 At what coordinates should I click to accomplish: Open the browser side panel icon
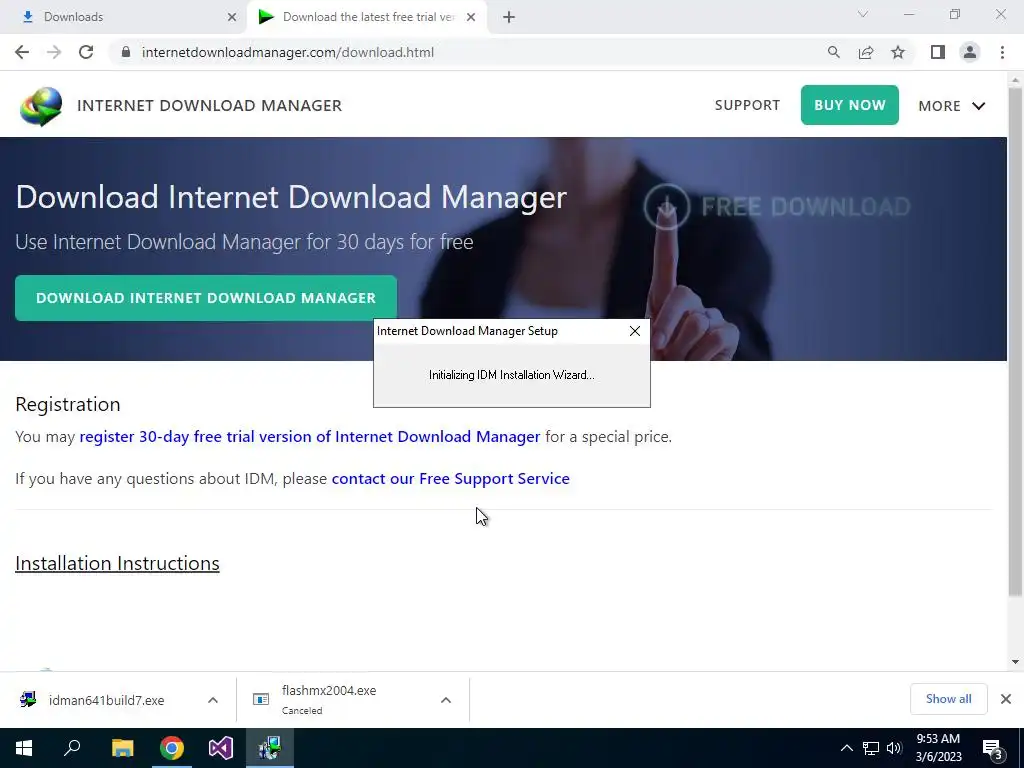coord(938,52)
